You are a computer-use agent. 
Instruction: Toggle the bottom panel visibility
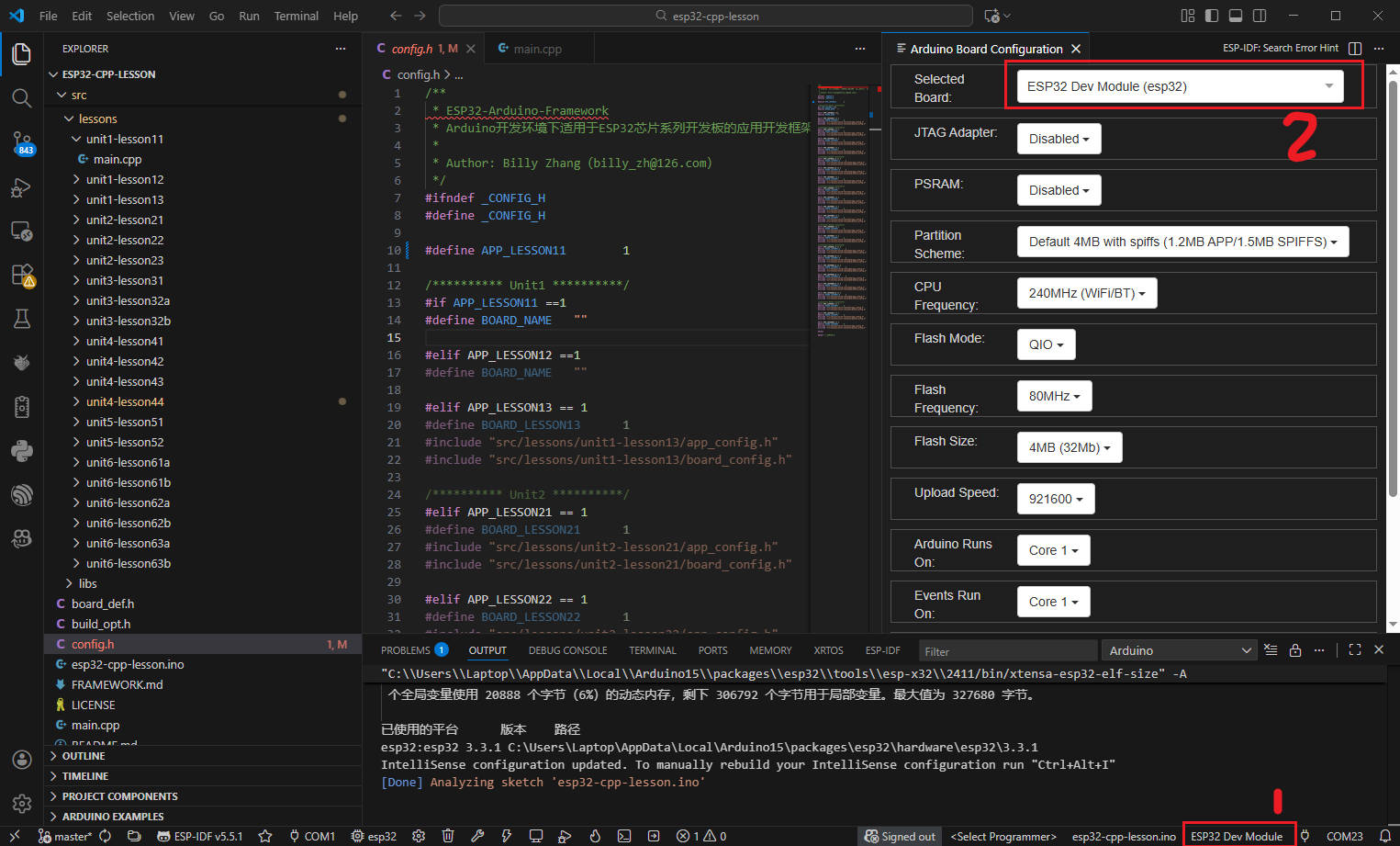(1236, 16)
